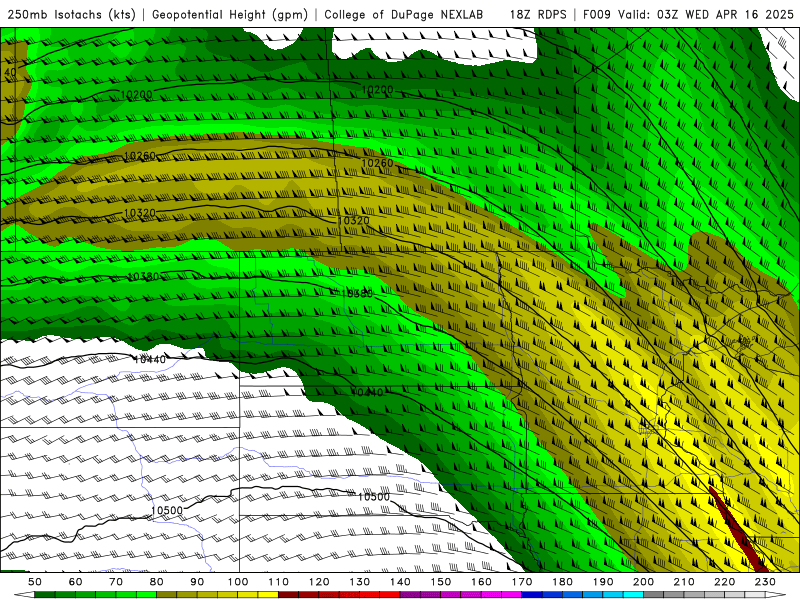The width and height of the screenshot is (800, 600).
Task: Click the 190 legend value
Action: [603, 582]
